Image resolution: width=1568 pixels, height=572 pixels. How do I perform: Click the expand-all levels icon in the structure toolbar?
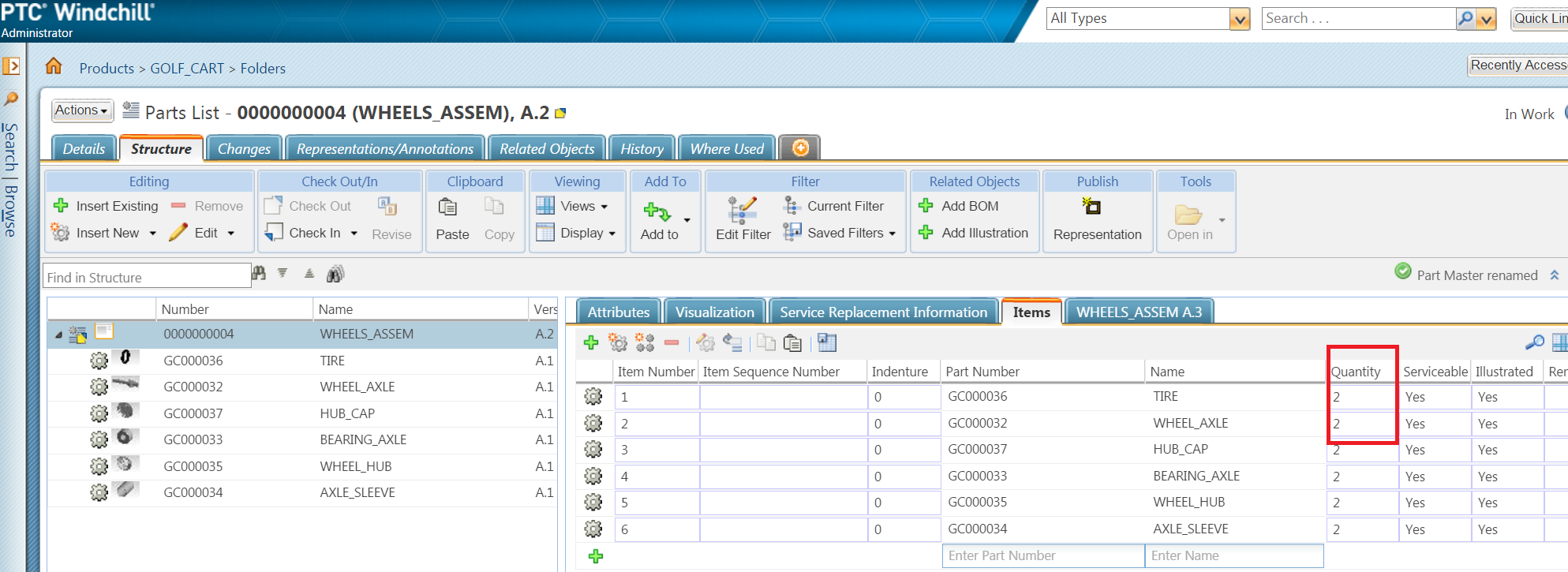[x=283, y=273]
